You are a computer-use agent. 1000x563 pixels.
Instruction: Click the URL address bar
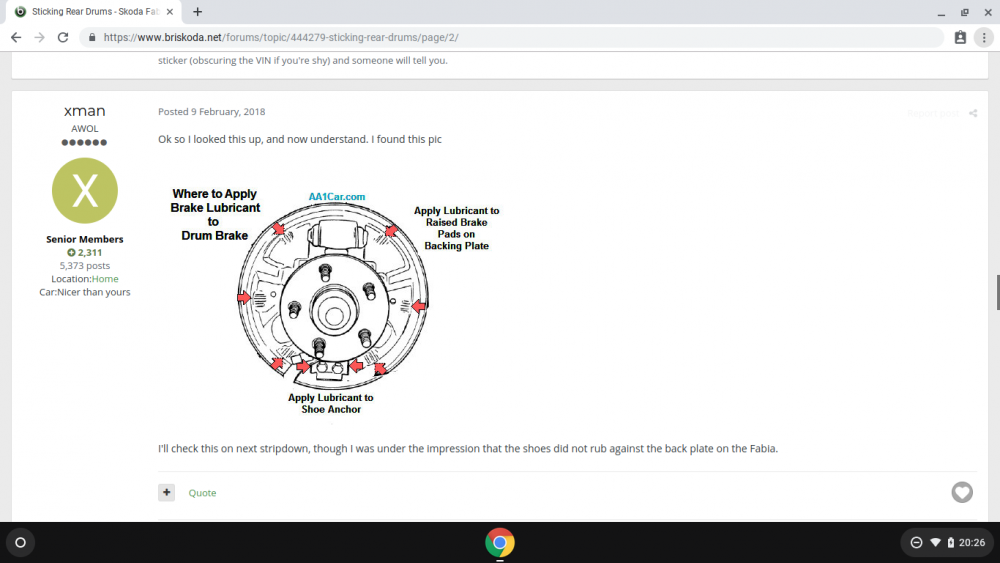point(511,38)
